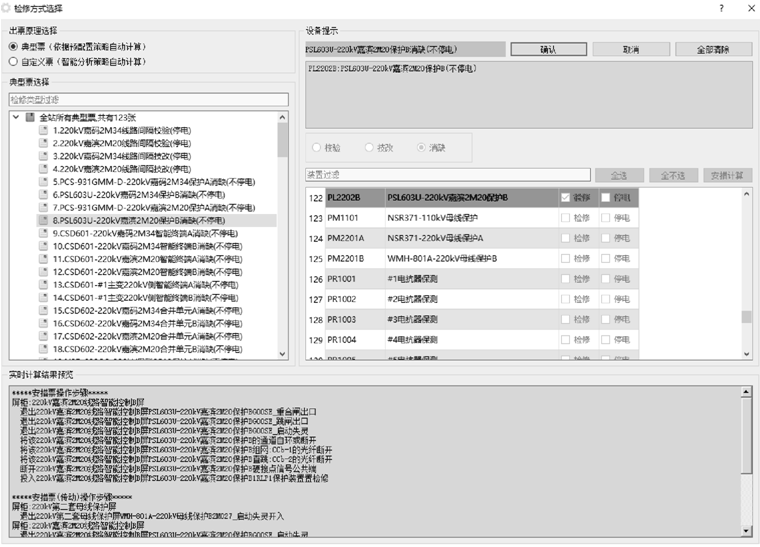Click document icon of item 13.CSD601 #1主变智能终端A
Viewport: 760px width, 547px height.
pyautogui.click(x=43, y=284)
